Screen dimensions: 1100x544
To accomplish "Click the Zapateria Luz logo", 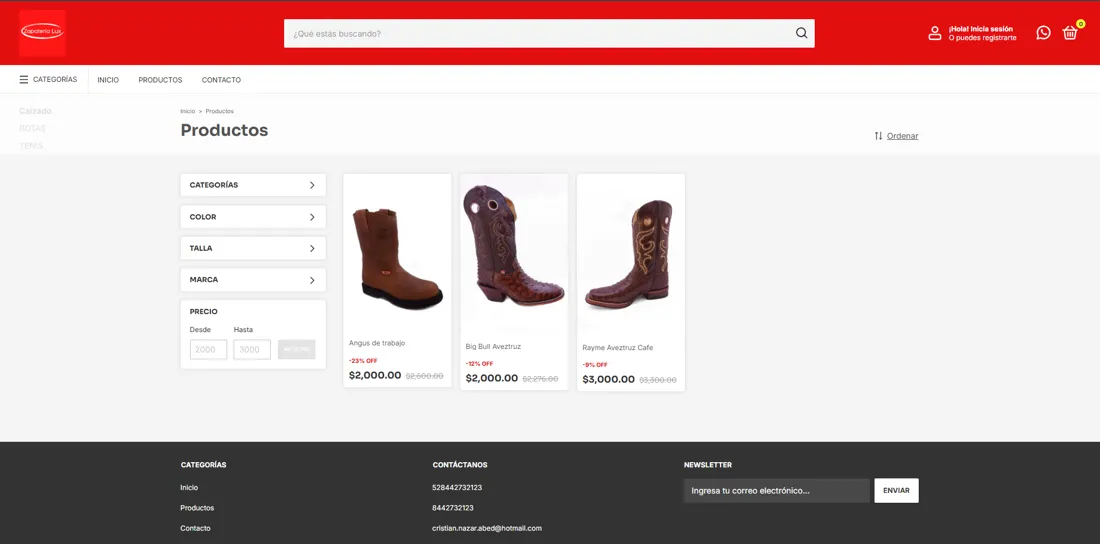I will [42, 33].
